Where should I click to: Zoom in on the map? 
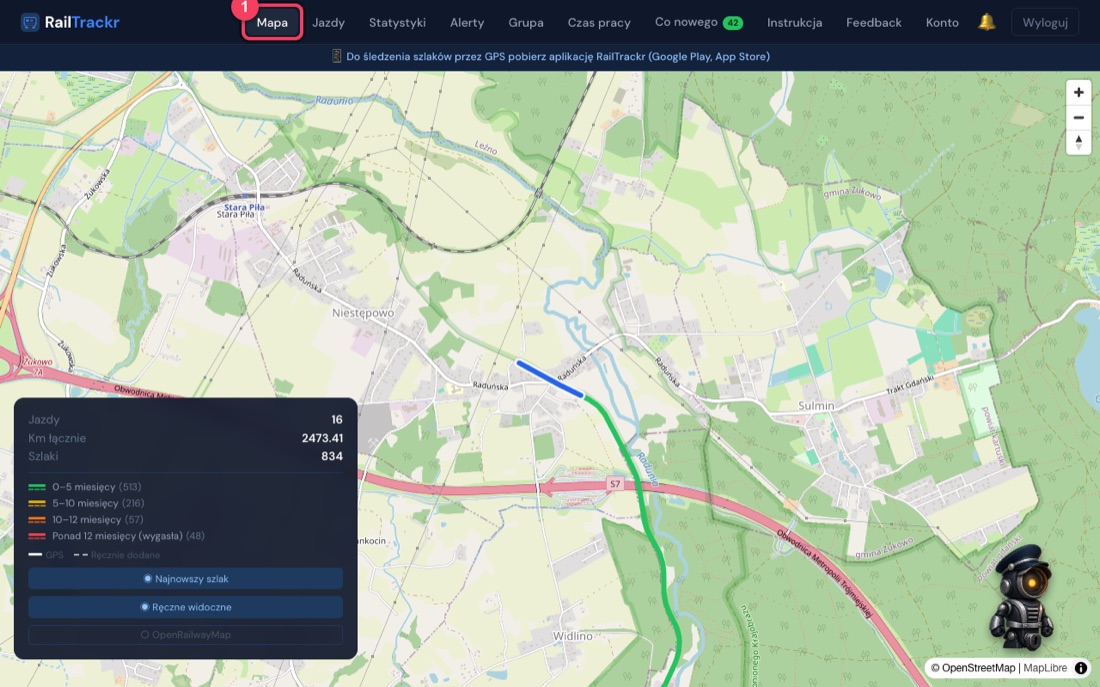[x=1078, y=93]
